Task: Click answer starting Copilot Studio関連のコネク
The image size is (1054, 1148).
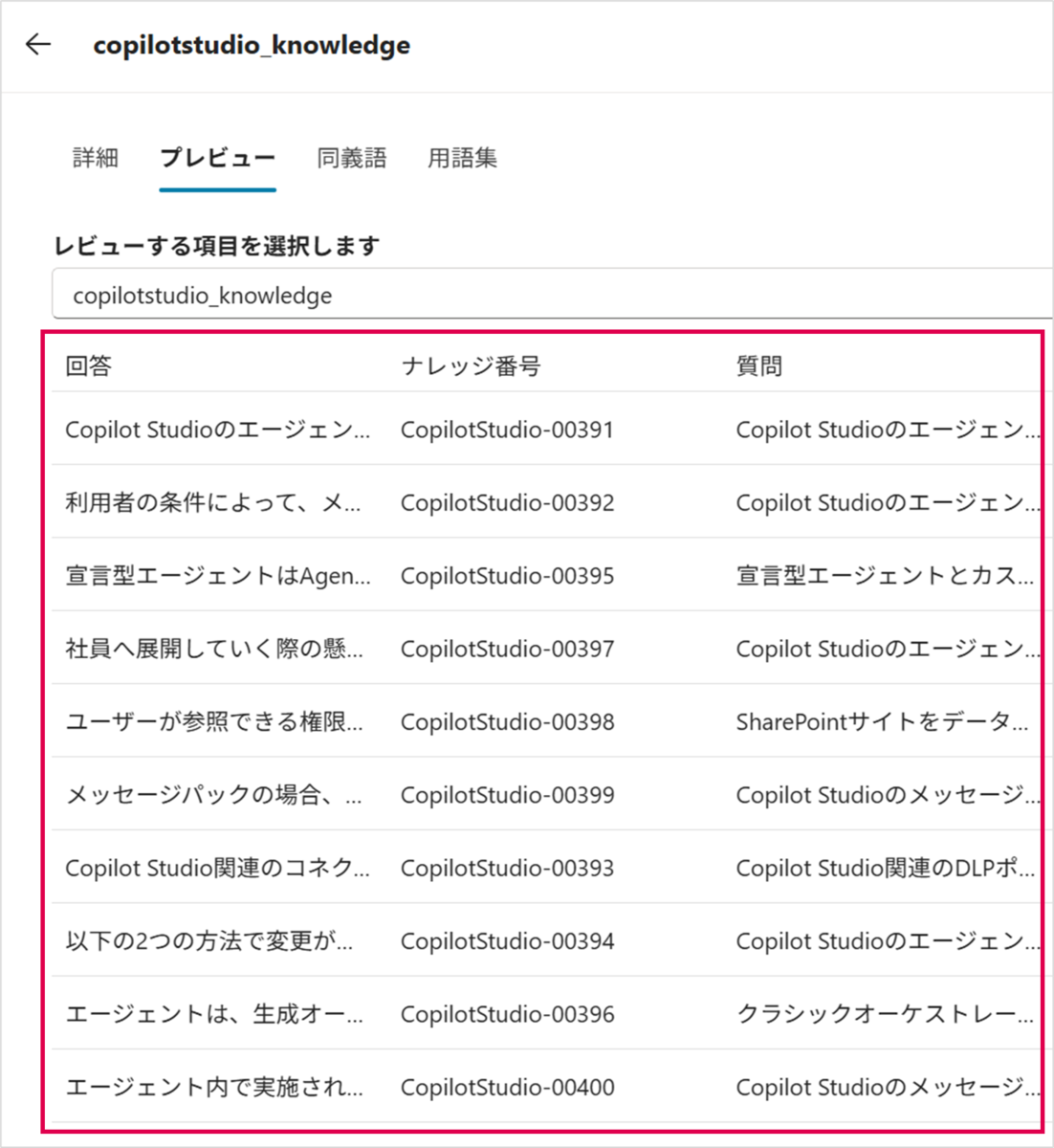Action: [x=218, y=868]
